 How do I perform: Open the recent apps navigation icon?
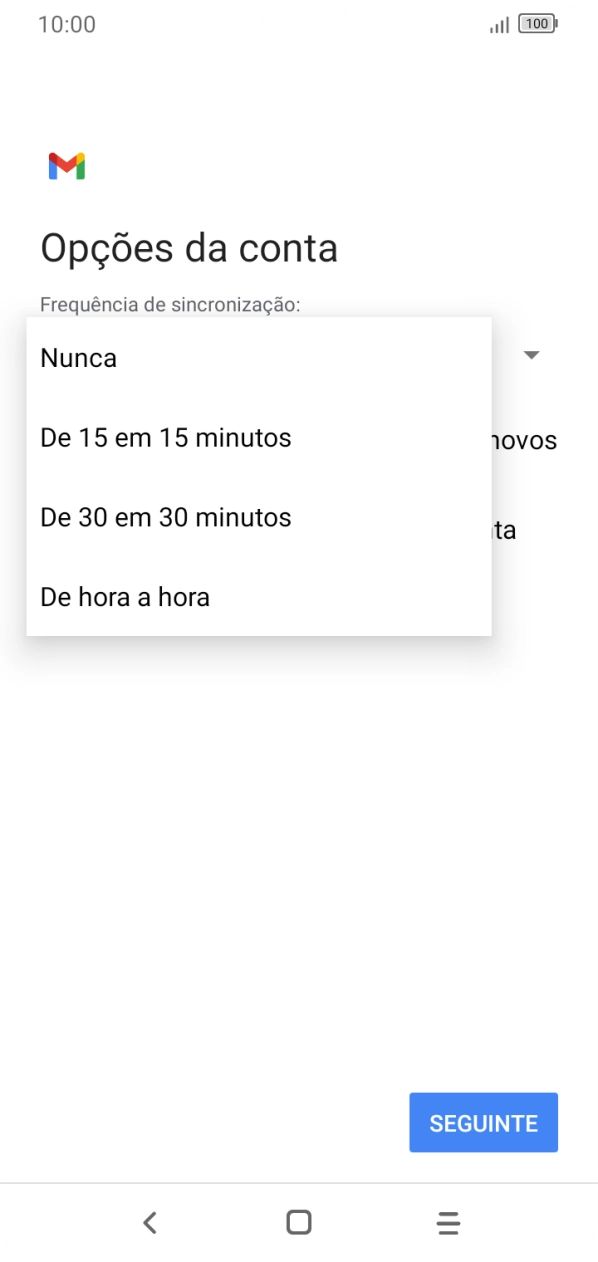click(x=448, y=1221)
